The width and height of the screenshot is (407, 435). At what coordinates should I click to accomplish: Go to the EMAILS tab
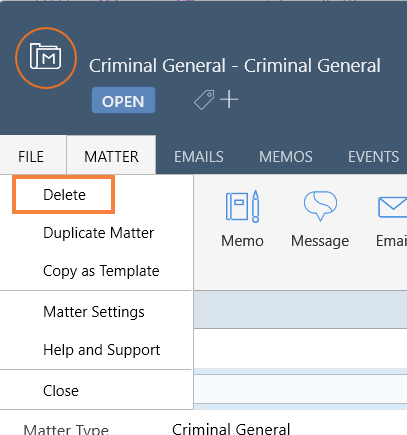click(199, 157)
